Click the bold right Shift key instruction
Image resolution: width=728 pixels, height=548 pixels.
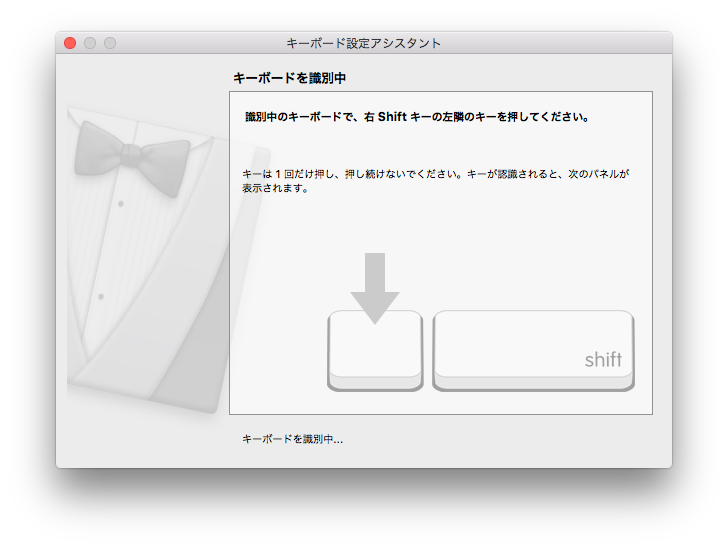pos(417,117)
